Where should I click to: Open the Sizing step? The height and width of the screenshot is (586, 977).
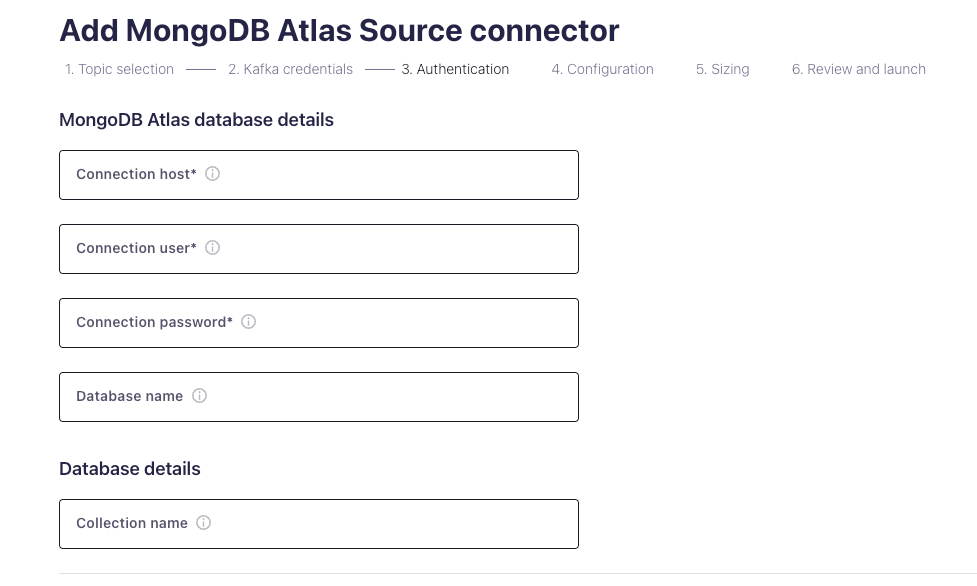point(722,69)
